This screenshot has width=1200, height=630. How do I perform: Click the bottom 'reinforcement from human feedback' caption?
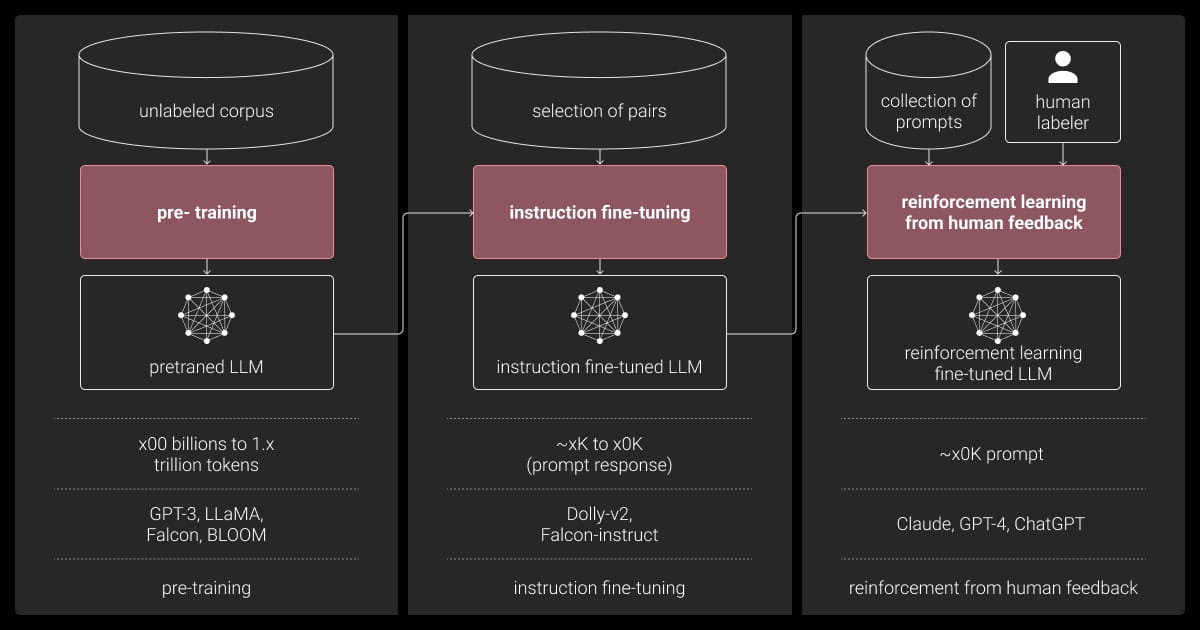(993, 588)
